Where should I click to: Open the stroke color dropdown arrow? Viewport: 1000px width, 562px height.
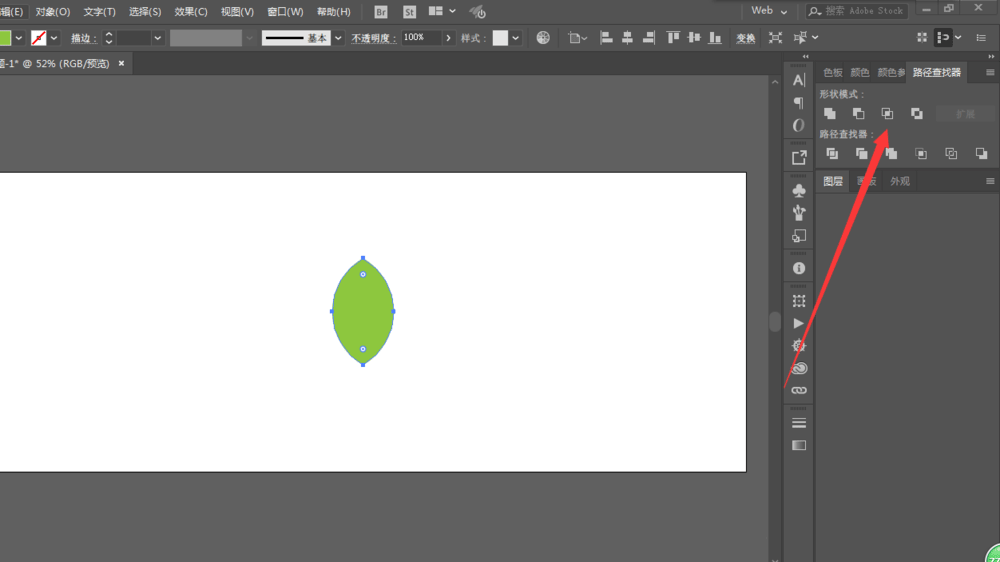(x=54, y=38)
